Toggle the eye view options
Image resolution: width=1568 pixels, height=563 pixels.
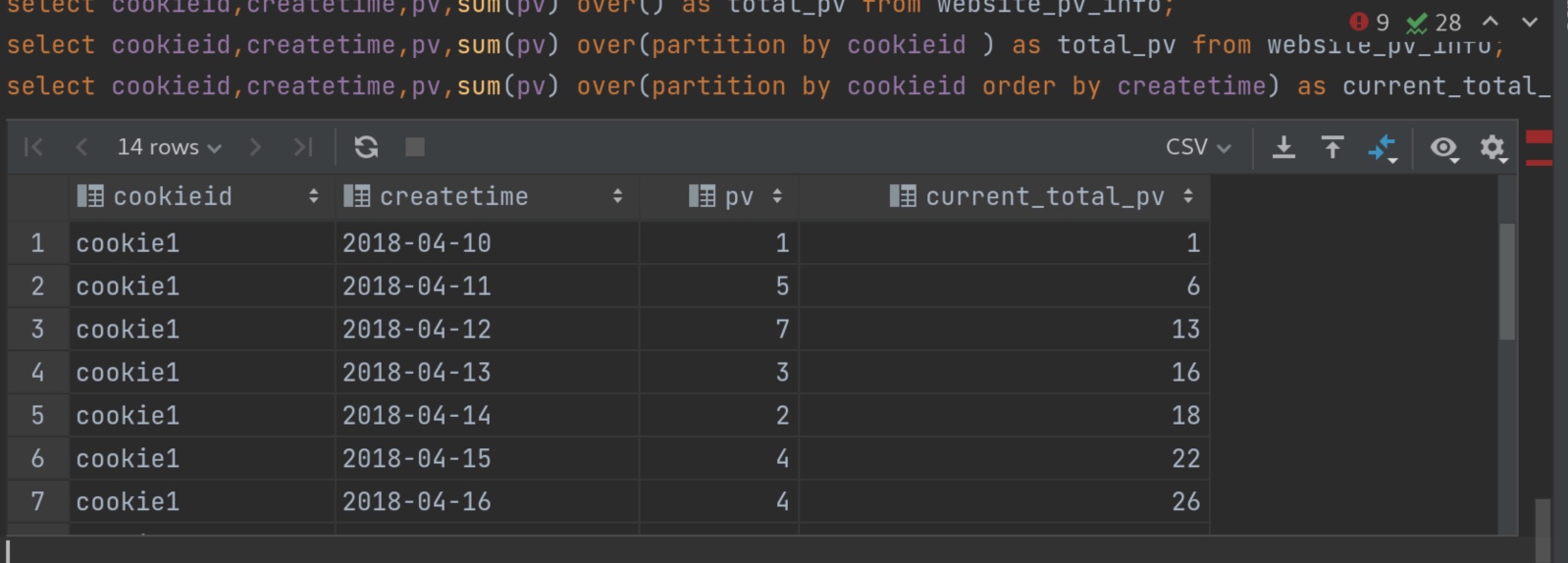(x=1443, y=148)
